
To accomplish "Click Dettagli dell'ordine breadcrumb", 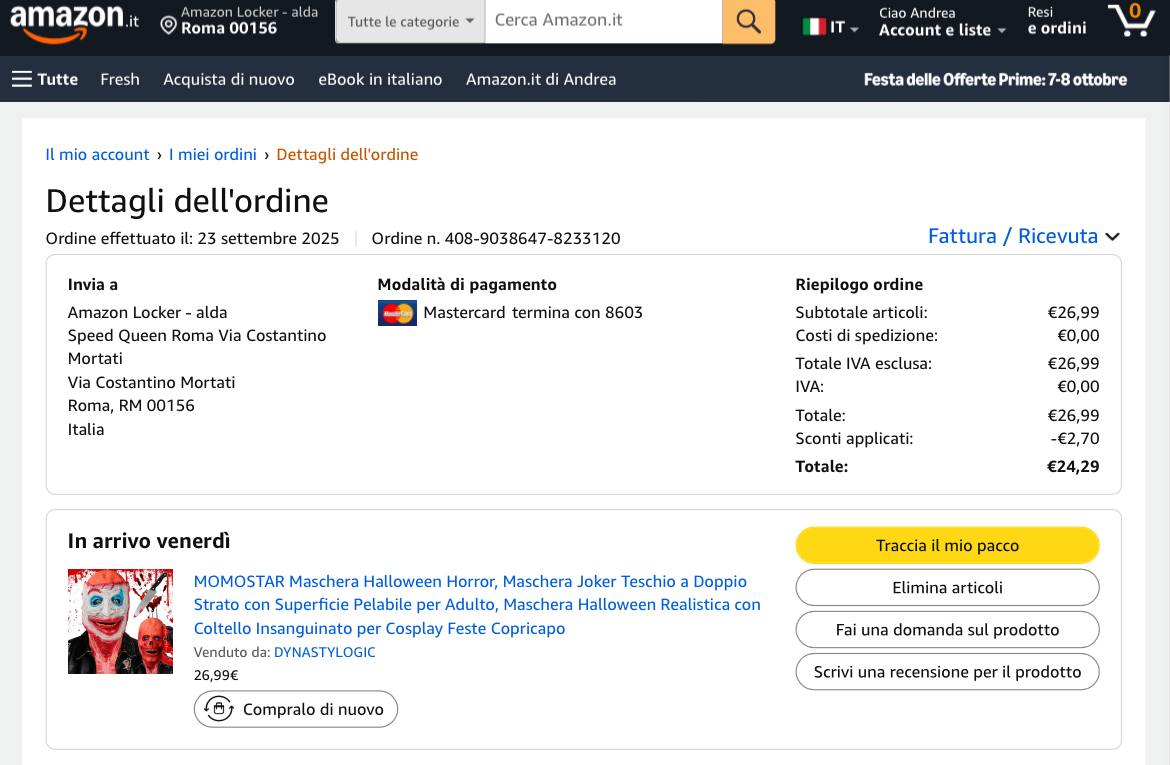I will 347,154.
